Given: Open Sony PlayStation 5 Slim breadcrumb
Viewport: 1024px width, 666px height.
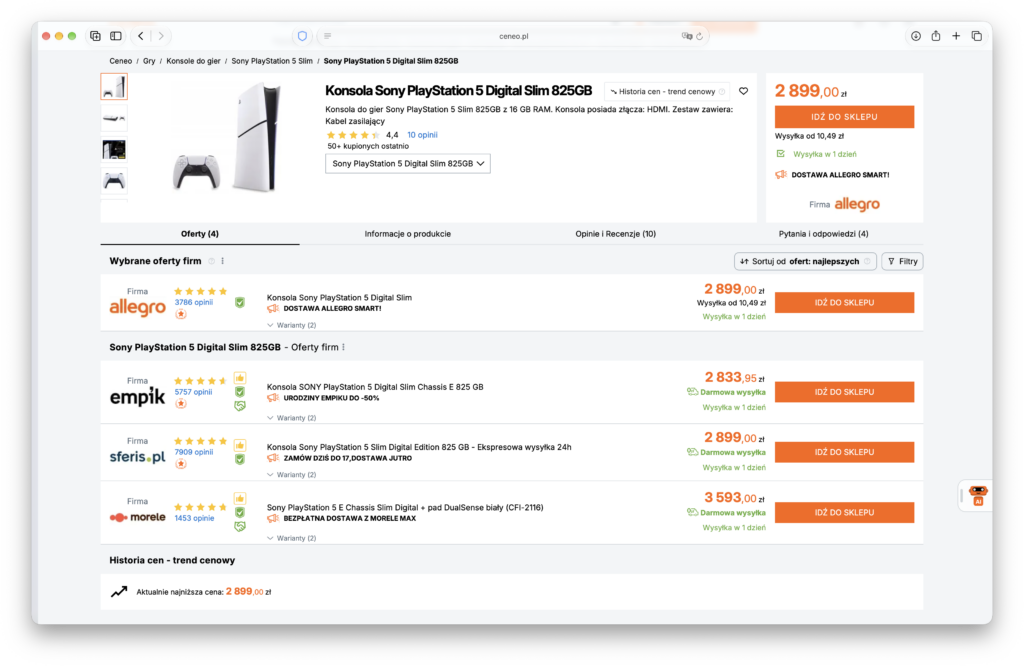Looking at the screenshot, I should [x=272, y=61].
